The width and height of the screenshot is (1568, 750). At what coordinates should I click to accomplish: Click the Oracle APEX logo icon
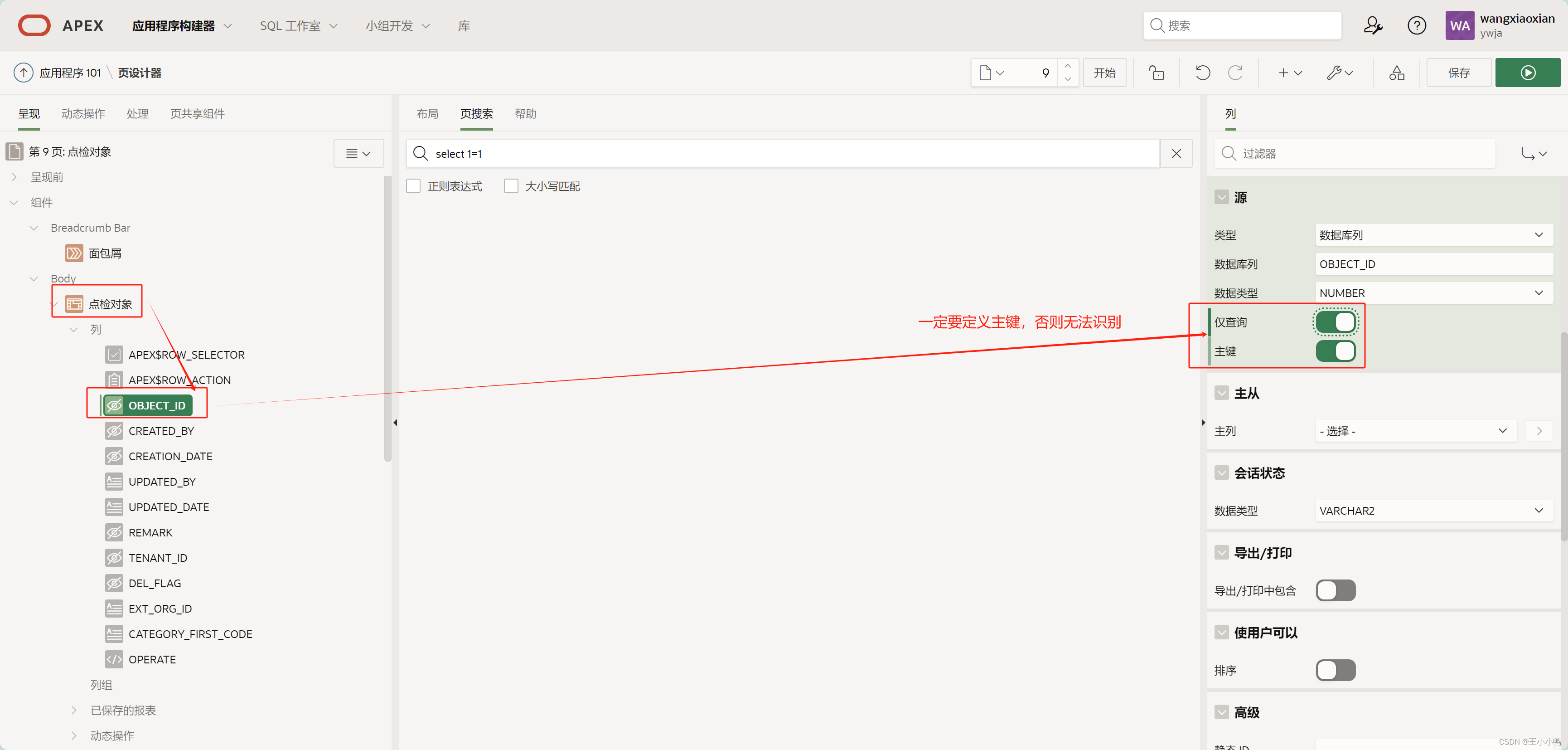35,25
